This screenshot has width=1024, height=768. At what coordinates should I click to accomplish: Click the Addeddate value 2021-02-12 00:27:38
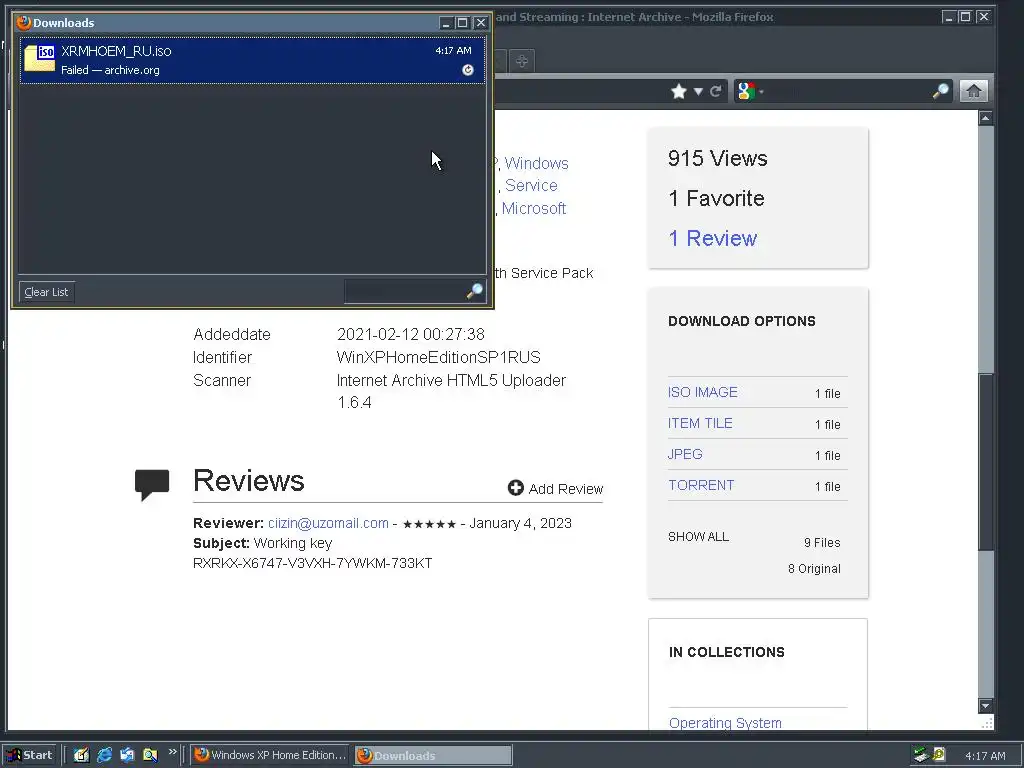pyautogui.click(x=410, y=334)
